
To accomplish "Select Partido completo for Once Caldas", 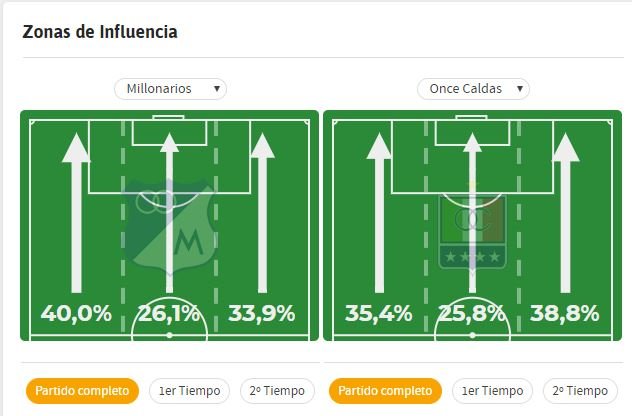I will click(385, 391).
